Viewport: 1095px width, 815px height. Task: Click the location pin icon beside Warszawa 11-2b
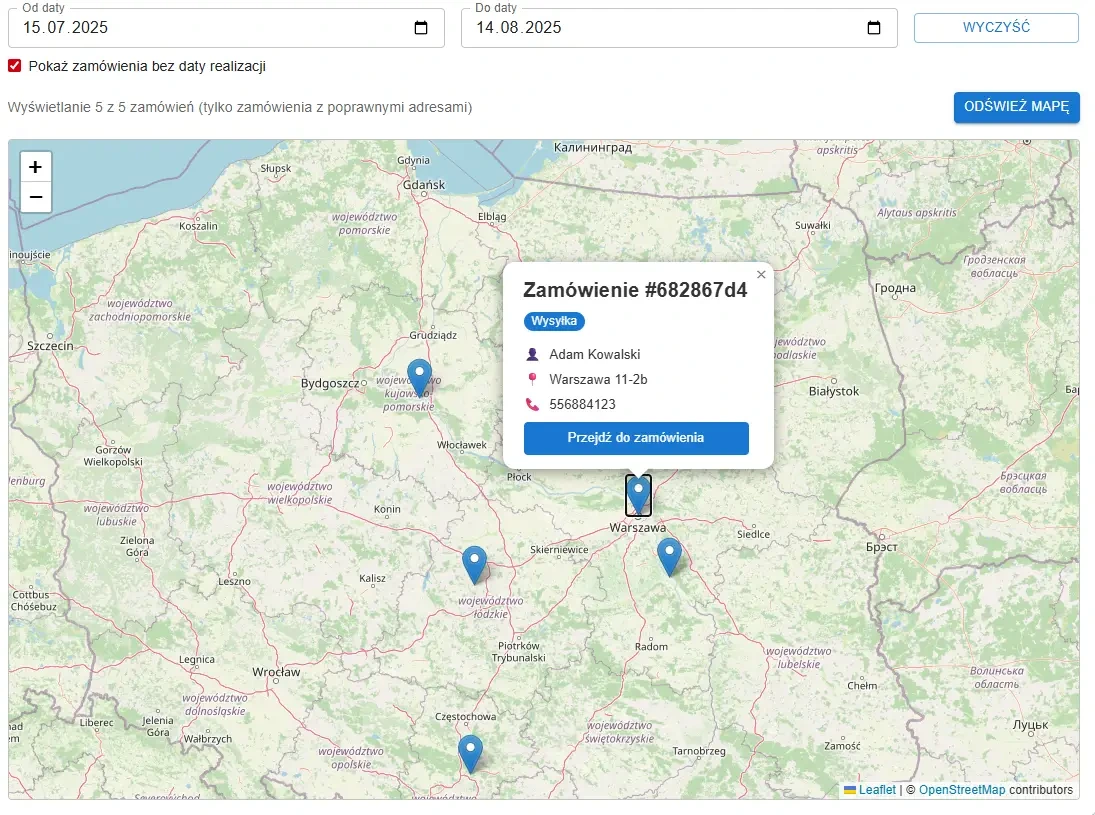[x=532, y=379]
